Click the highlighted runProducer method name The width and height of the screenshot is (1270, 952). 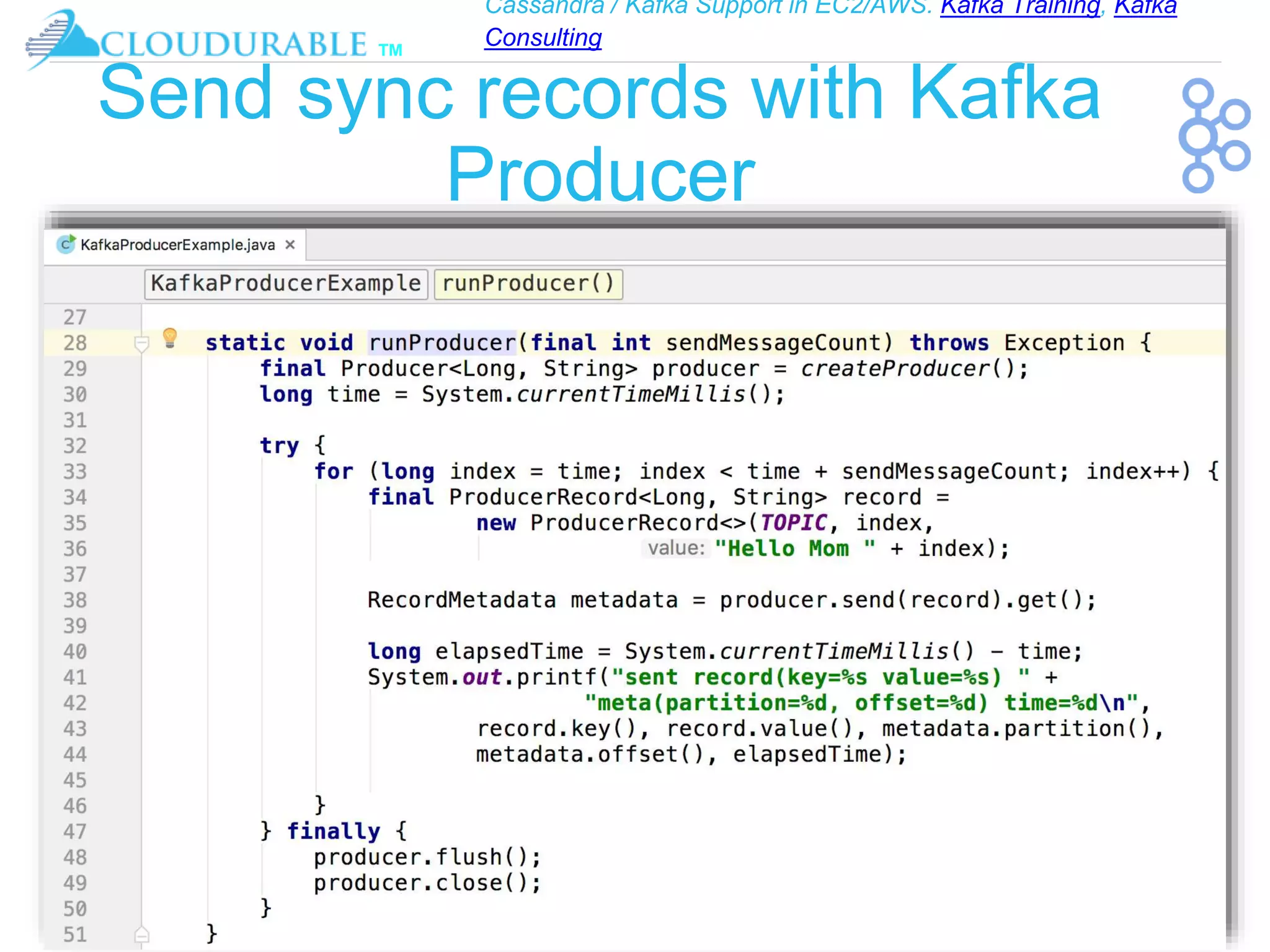[x=442, y=343]
